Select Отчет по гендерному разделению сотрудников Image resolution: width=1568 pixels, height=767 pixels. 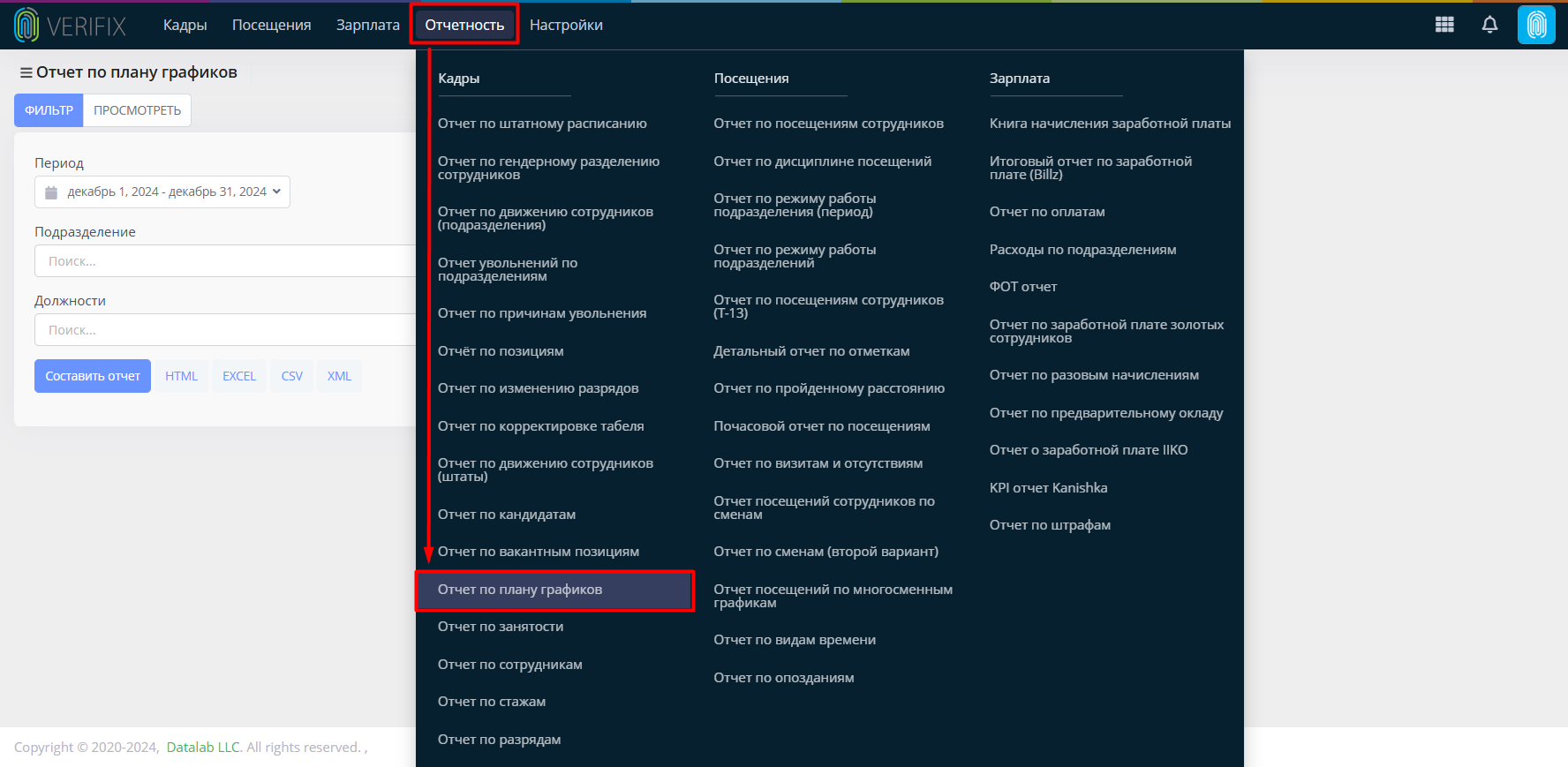pyautogui.click(x=549, y=168)
